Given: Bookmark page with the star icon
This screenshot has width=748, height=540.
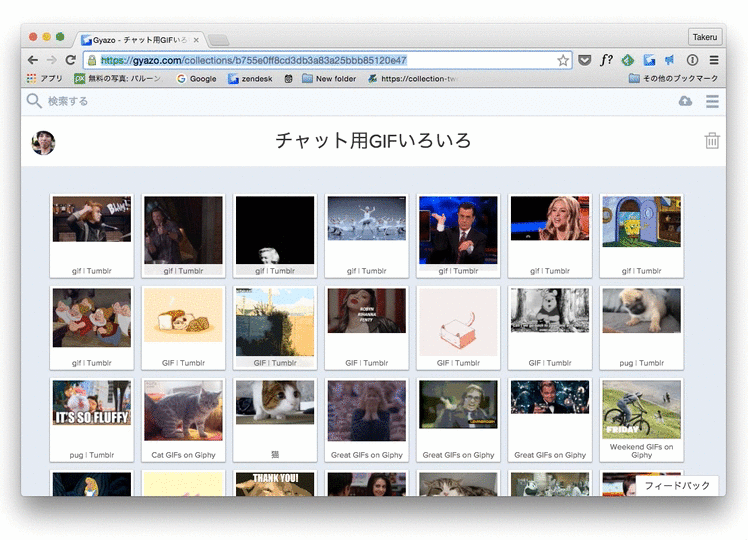Looking at the screenshot, I should (x=563, y=60).
